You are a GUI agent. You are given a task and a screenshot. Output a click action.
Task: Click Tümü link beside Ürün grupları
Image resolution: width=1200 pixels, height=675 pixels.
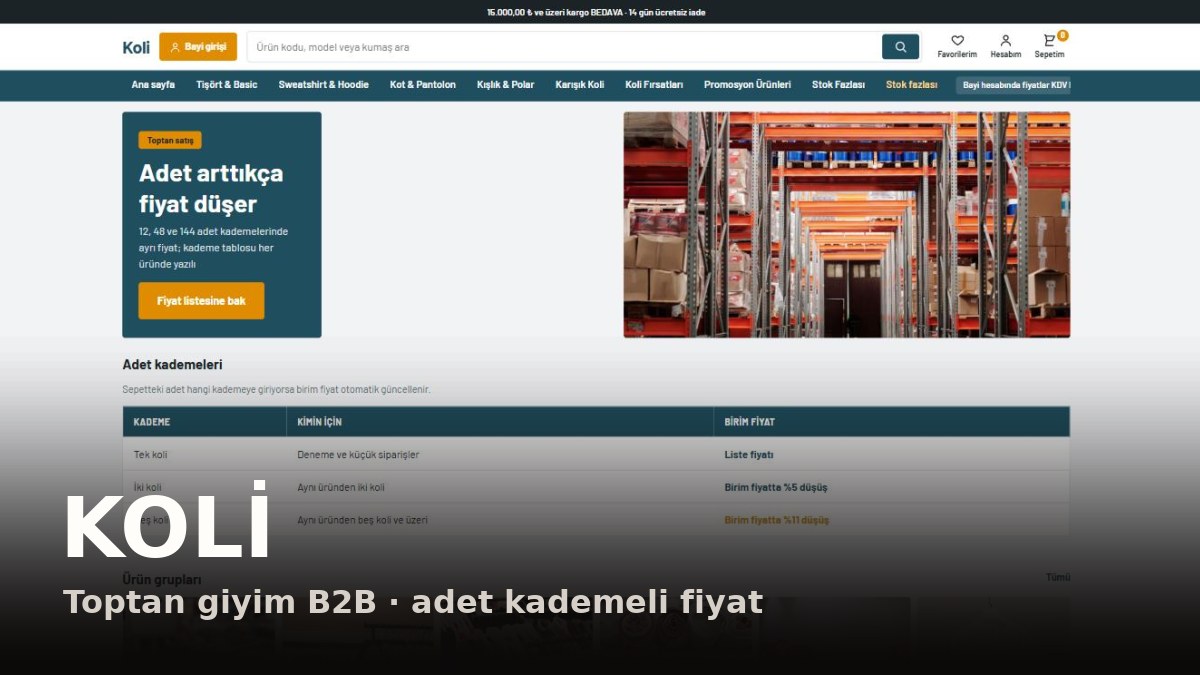point(1058,578)
